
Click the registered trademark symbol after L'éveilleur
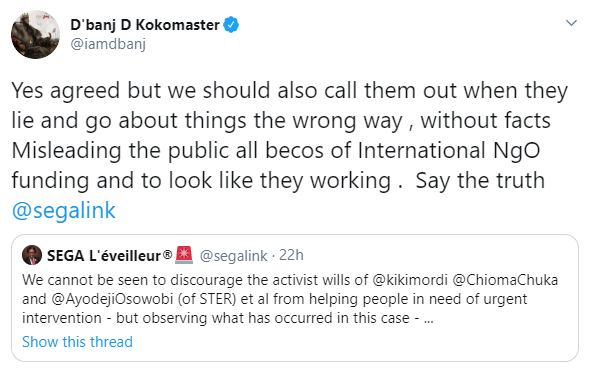point(167,253)
